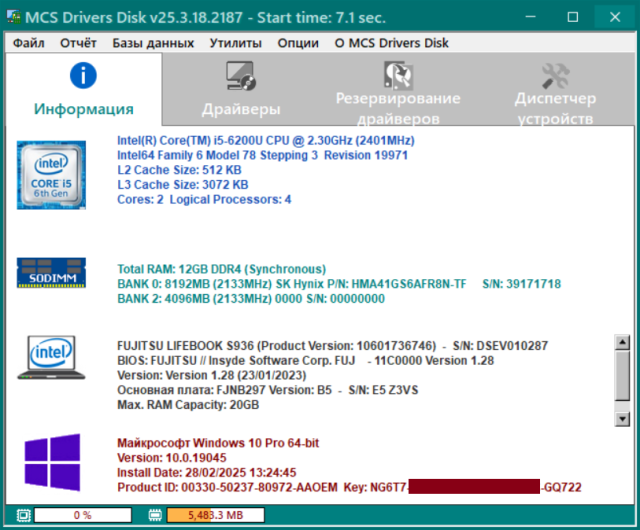This screenshot has width=640, height=530.
Task: Click the Intel(R) Core(TM) i5-6200U CPU line
Action: (x=266, y=140)
